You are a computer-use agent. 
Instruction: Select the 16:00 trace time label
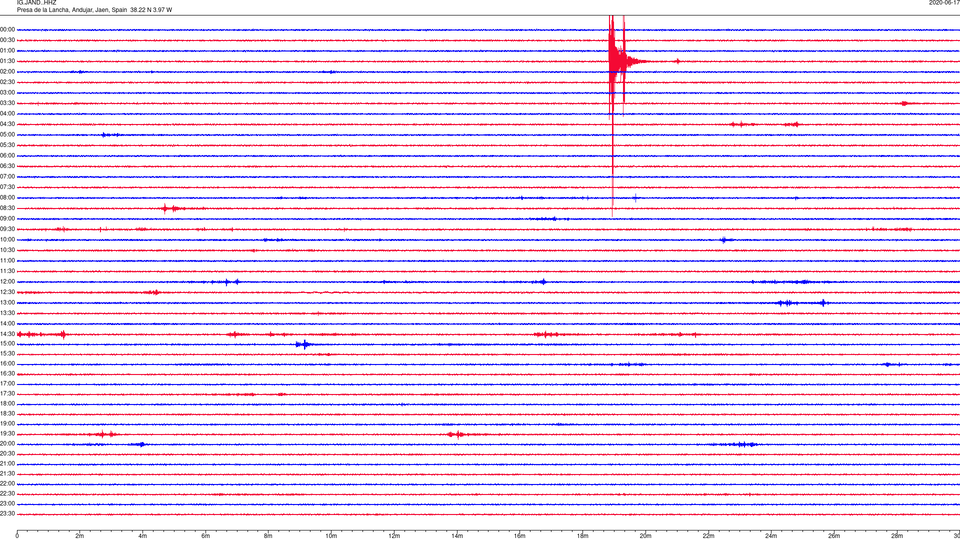pyautogui.click(x=7, y=364)
